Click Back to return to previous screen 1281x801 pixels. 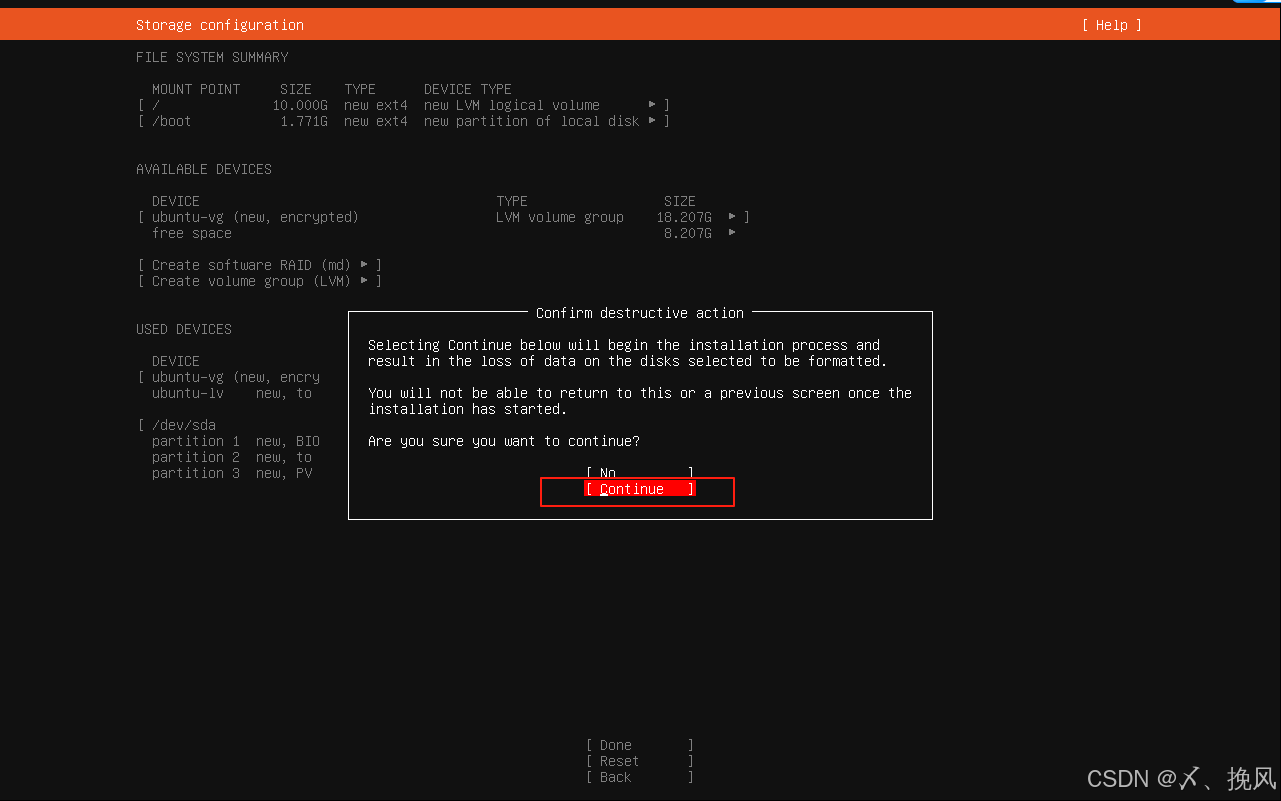click(x=638, y=777)
